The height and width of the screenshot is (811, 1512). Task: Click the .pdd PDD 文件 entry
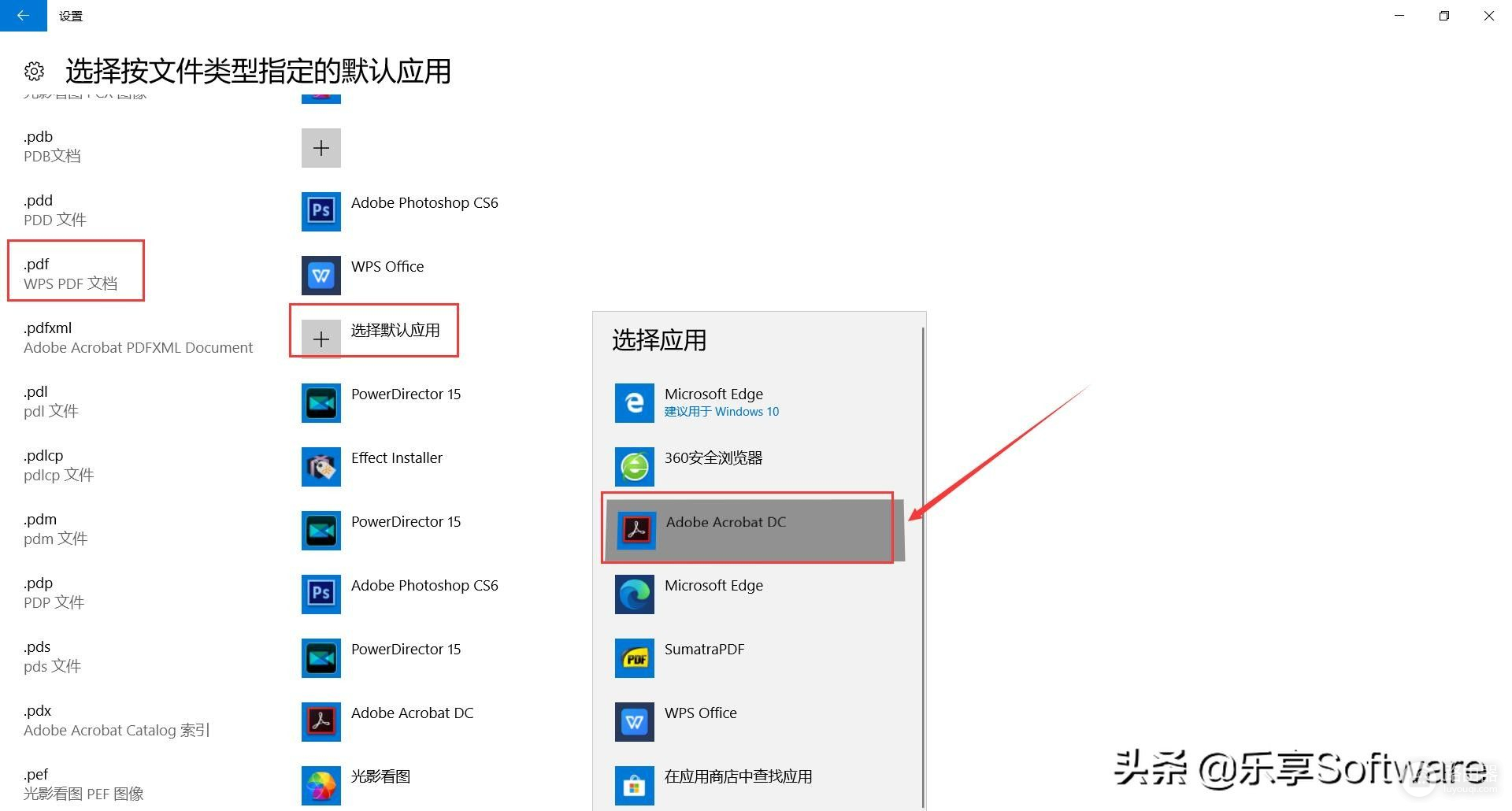(55, 210)
